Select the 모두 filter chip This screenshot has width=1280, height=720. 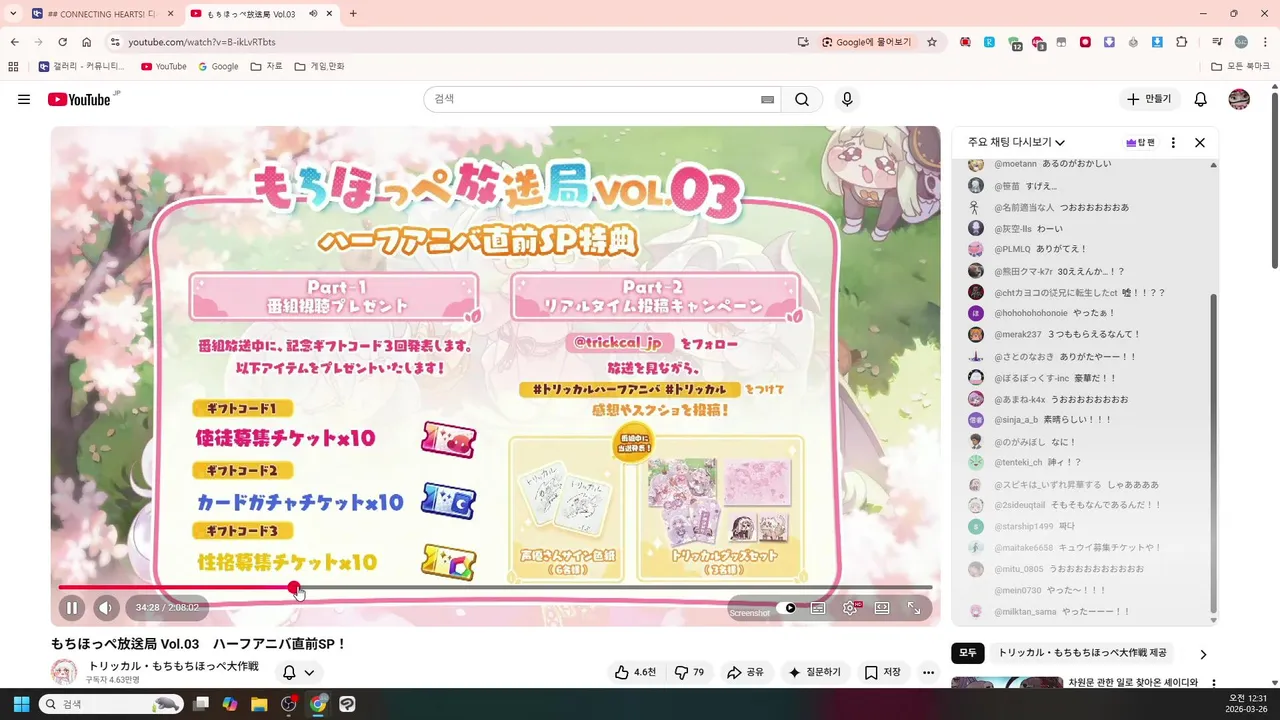(967, 653)
